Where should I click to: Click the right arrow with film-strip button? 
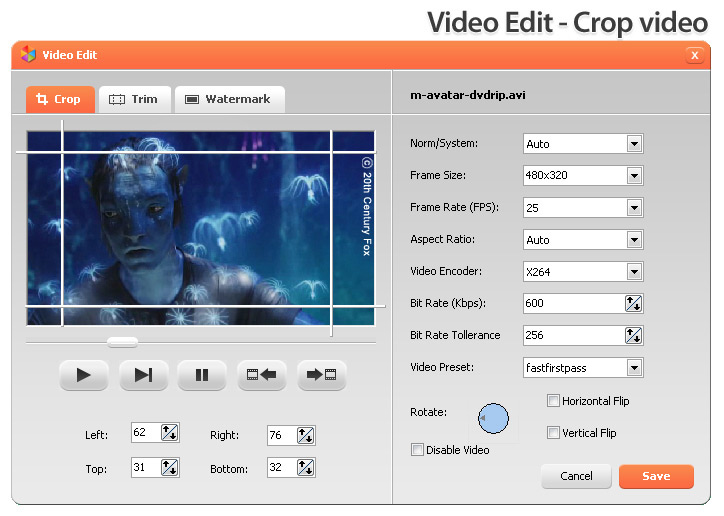point(321,375)
